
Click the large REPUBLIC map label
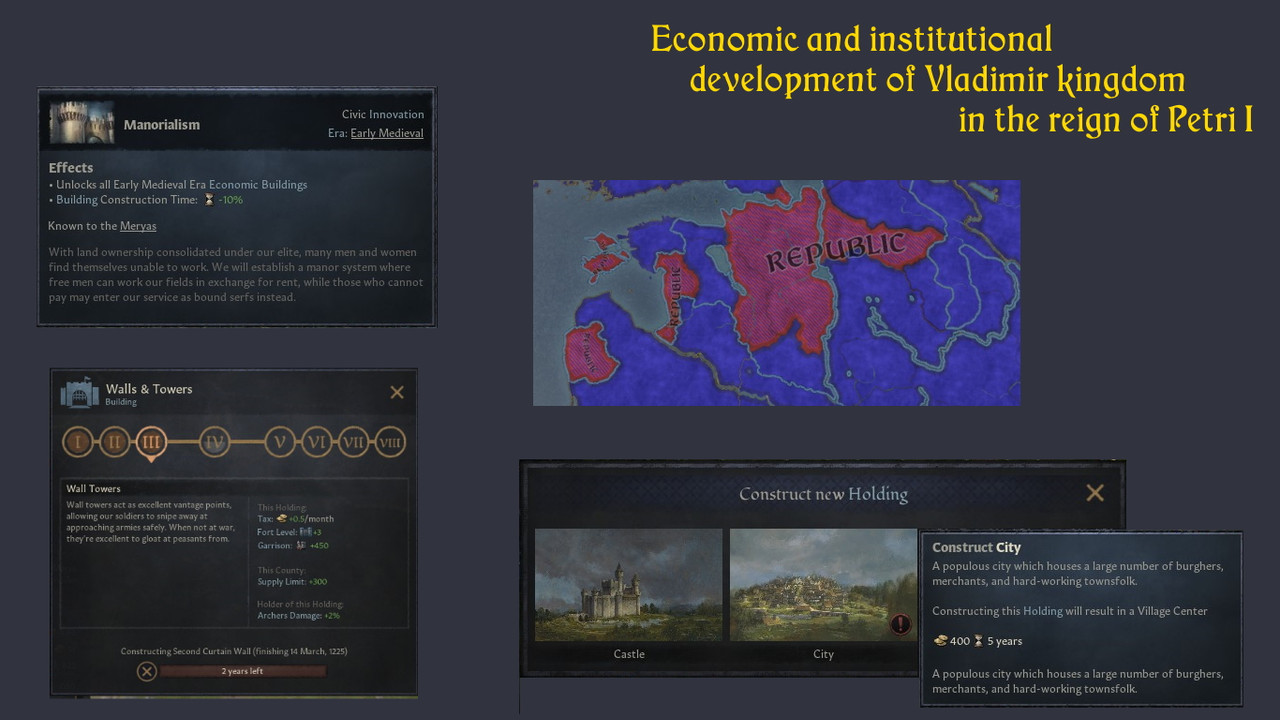(837, 250)
